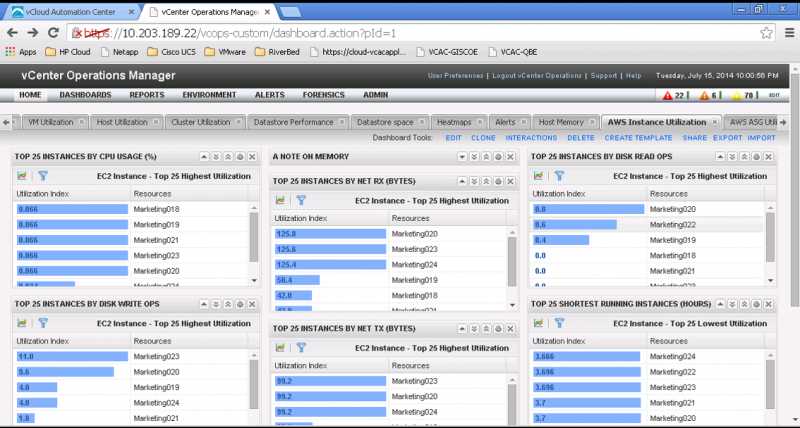Open the FORENSICS menu
The width and height of the screenshot is (800, 428).
coord(323,95)
